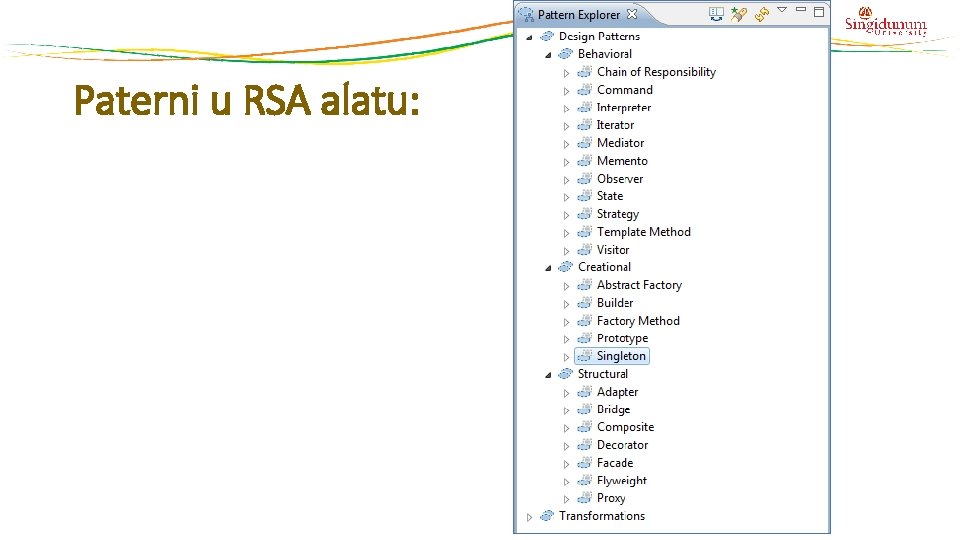The width and height of the screenshot is (960, 540).
Task: Click the Transformations folder icon
Action: click(547, 516)
